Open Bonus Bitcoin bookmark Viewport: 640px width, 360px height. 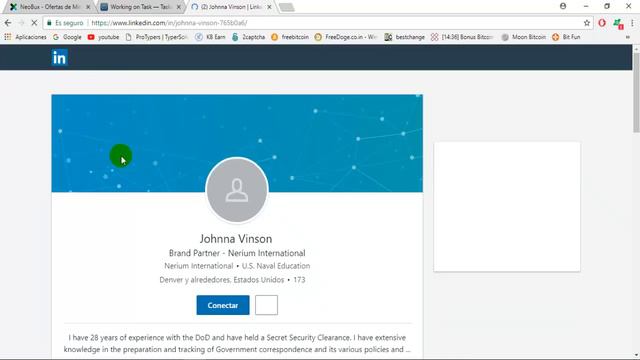pyautogui.click(x=462, y=37)
